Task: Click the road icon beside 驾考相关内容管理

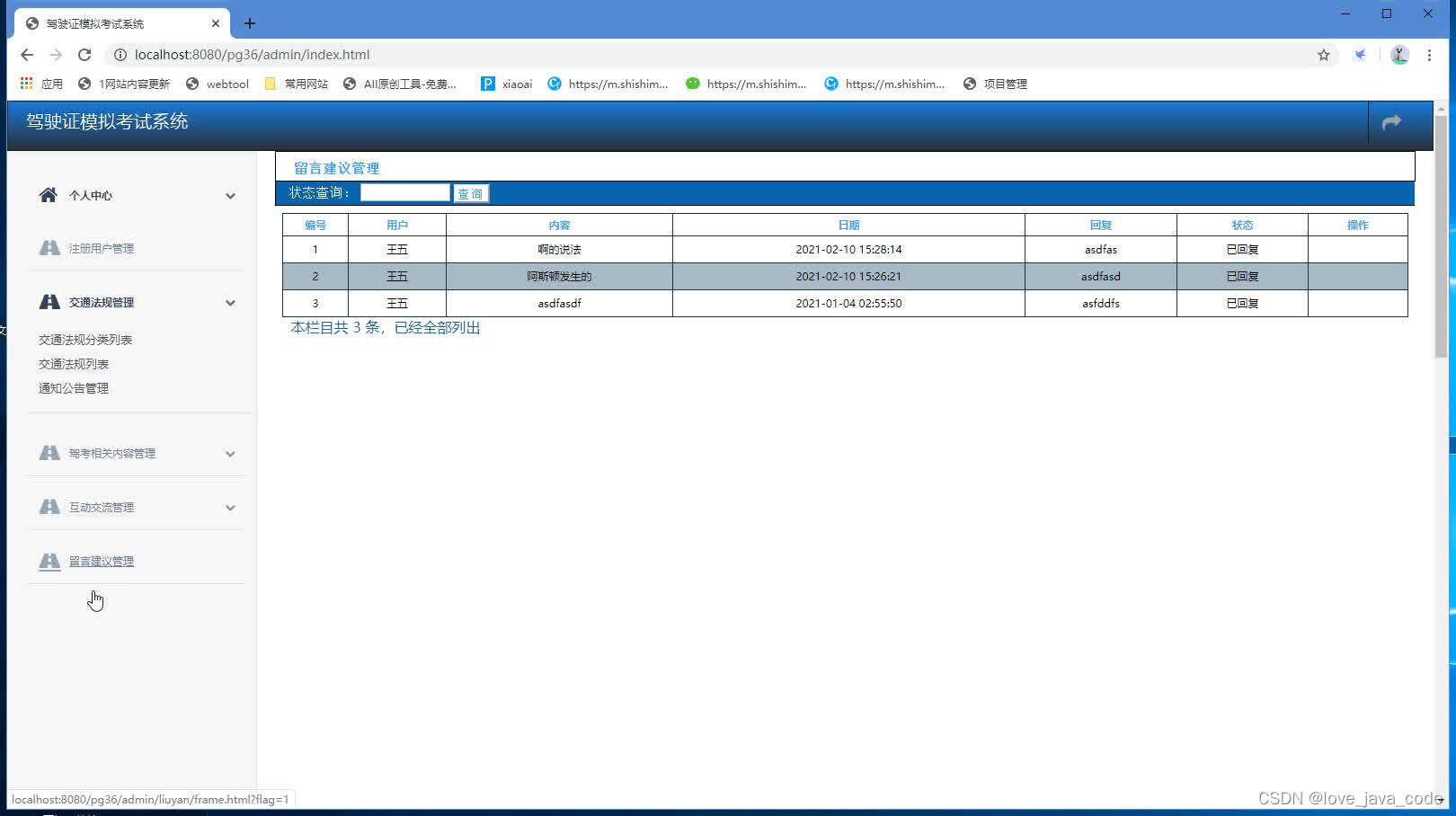Action: tap(49, 453)
